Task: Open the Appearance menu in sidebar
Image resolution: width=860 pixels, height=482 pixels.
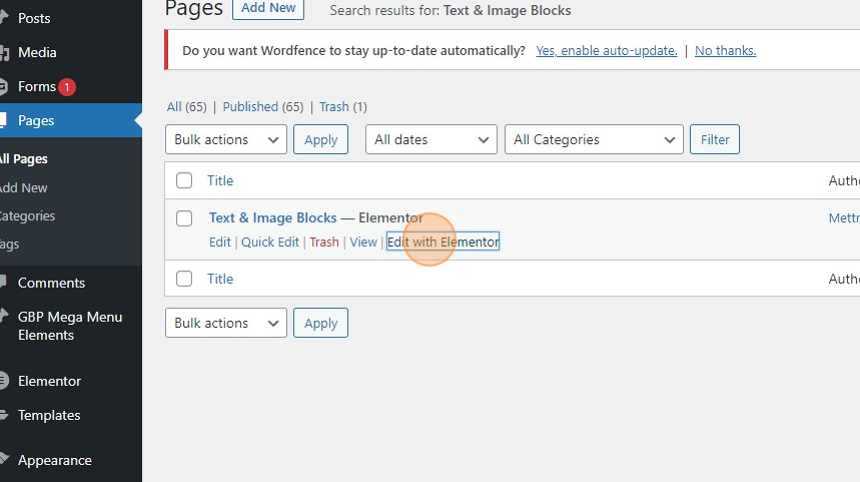Action: click(54, 460)
